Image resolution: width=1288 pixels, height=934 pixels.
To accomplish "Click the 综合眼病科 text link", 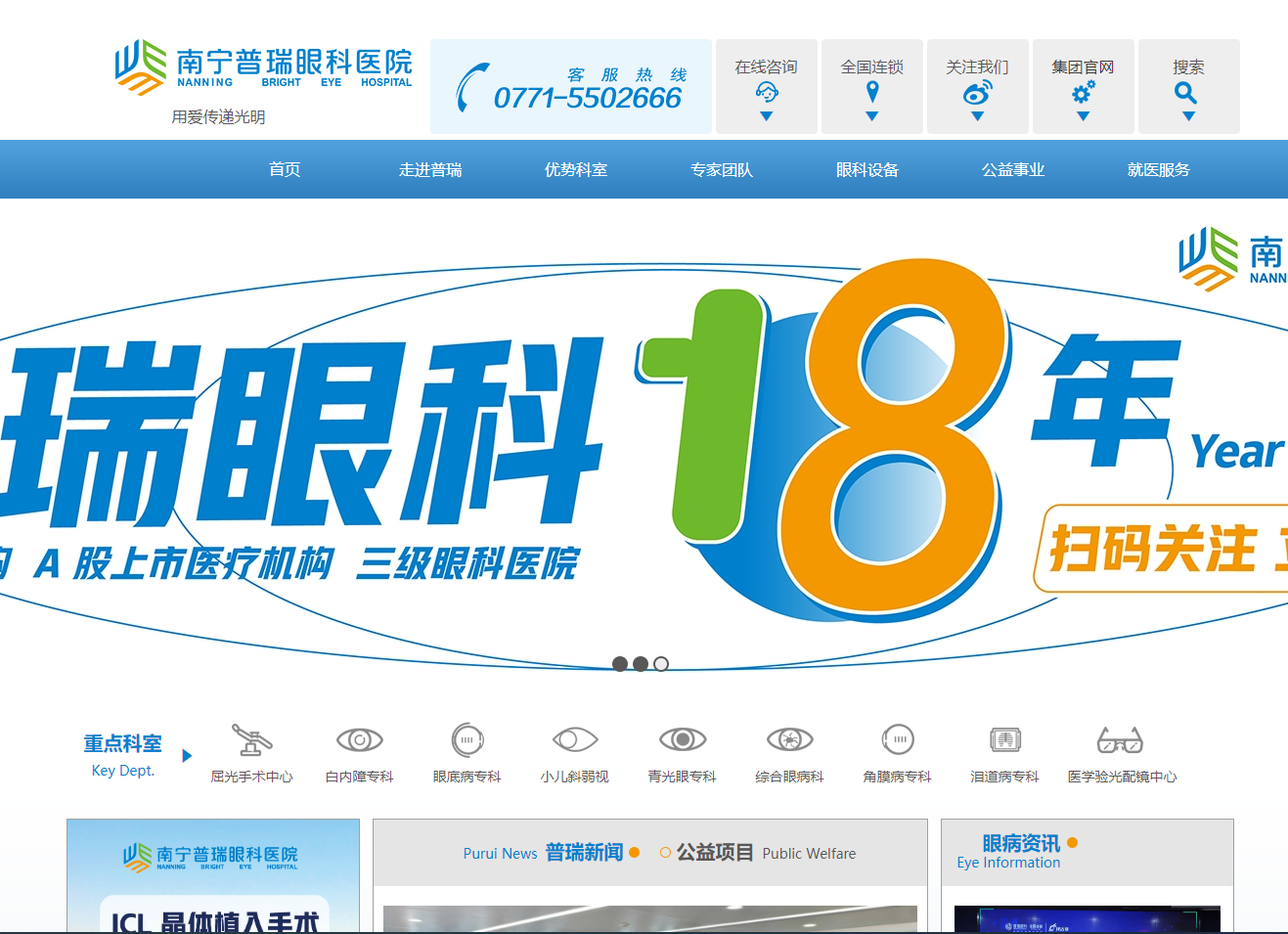I will [790, 777].
